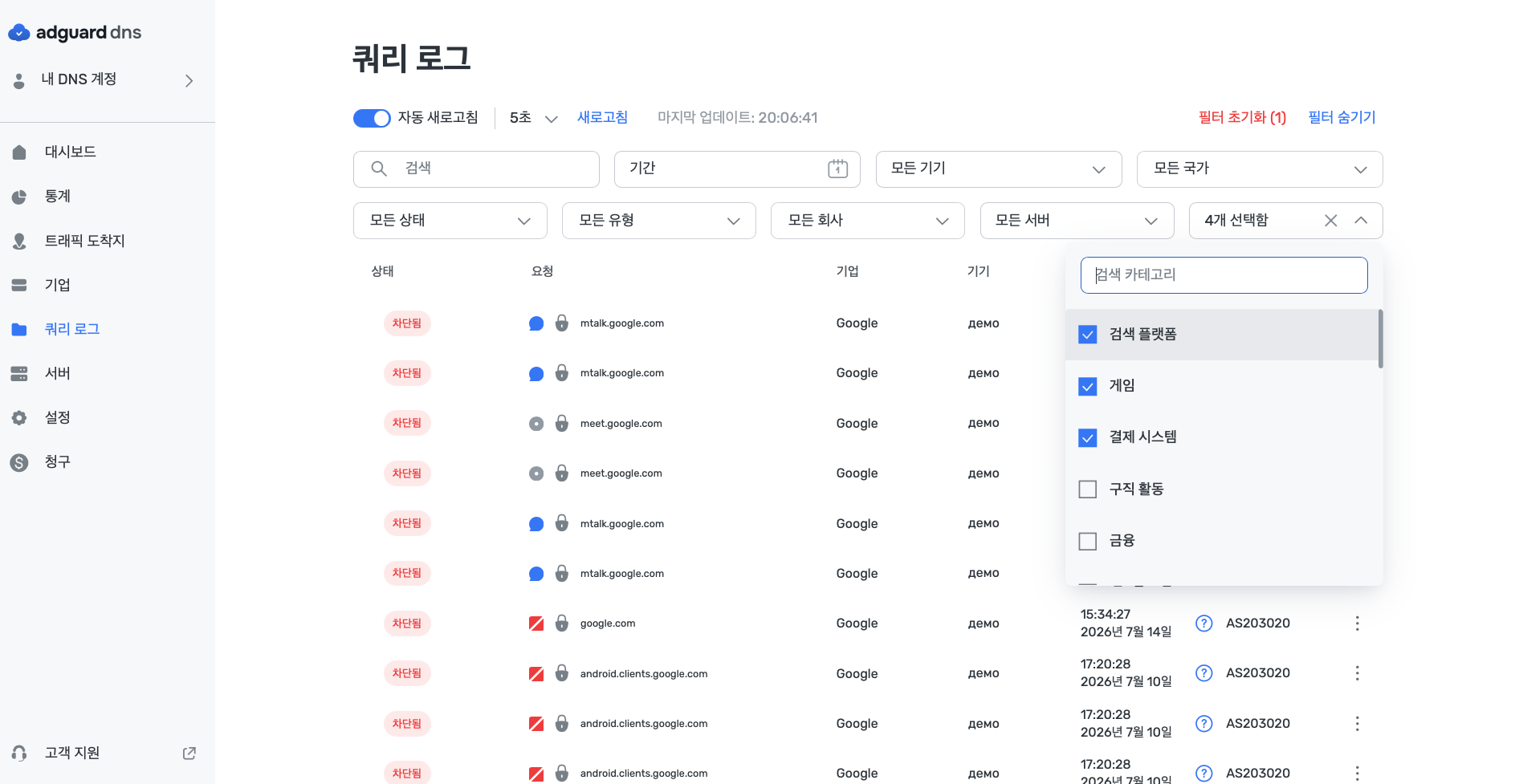
Task: Go to 대시보드 menu item
Action: click(71, 152)
